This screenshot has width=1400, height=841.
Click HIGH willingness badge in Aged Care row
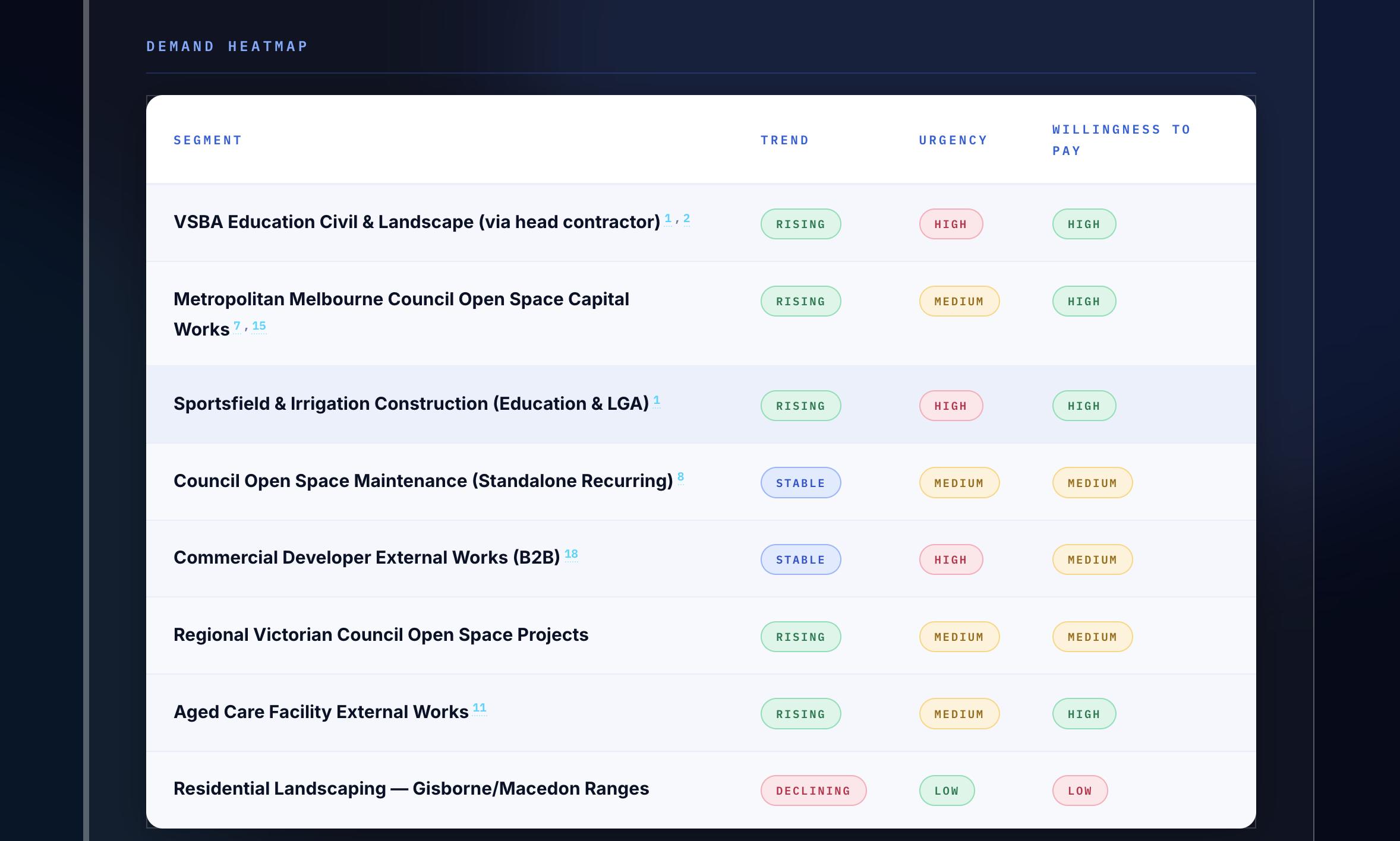(1084, 714)
